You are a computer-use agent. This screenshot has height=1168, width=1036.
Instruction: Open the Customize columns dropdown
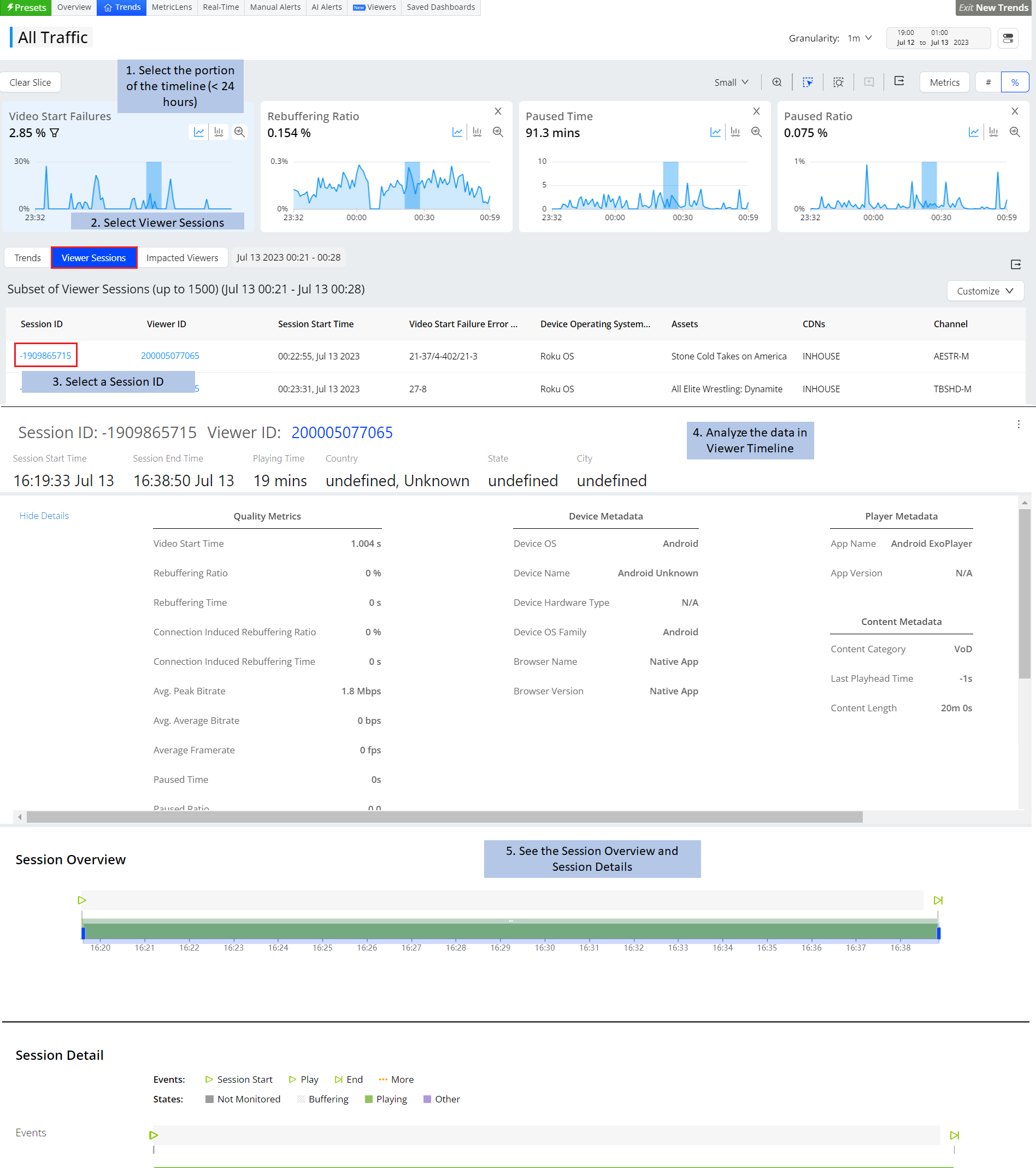(x=985, y=291)
